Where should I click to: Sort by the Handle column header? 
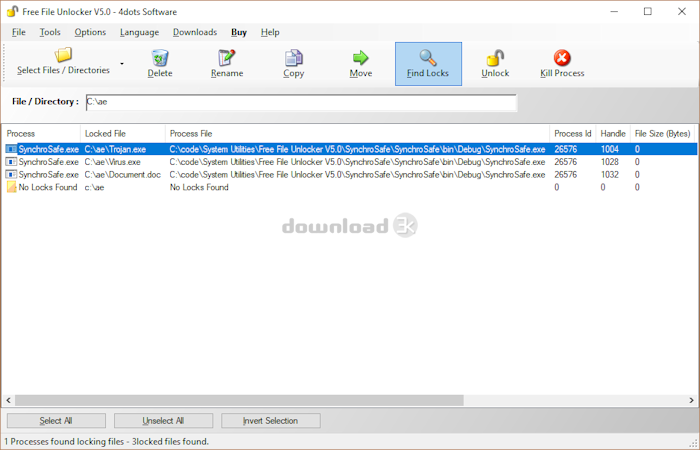point(613,133)
